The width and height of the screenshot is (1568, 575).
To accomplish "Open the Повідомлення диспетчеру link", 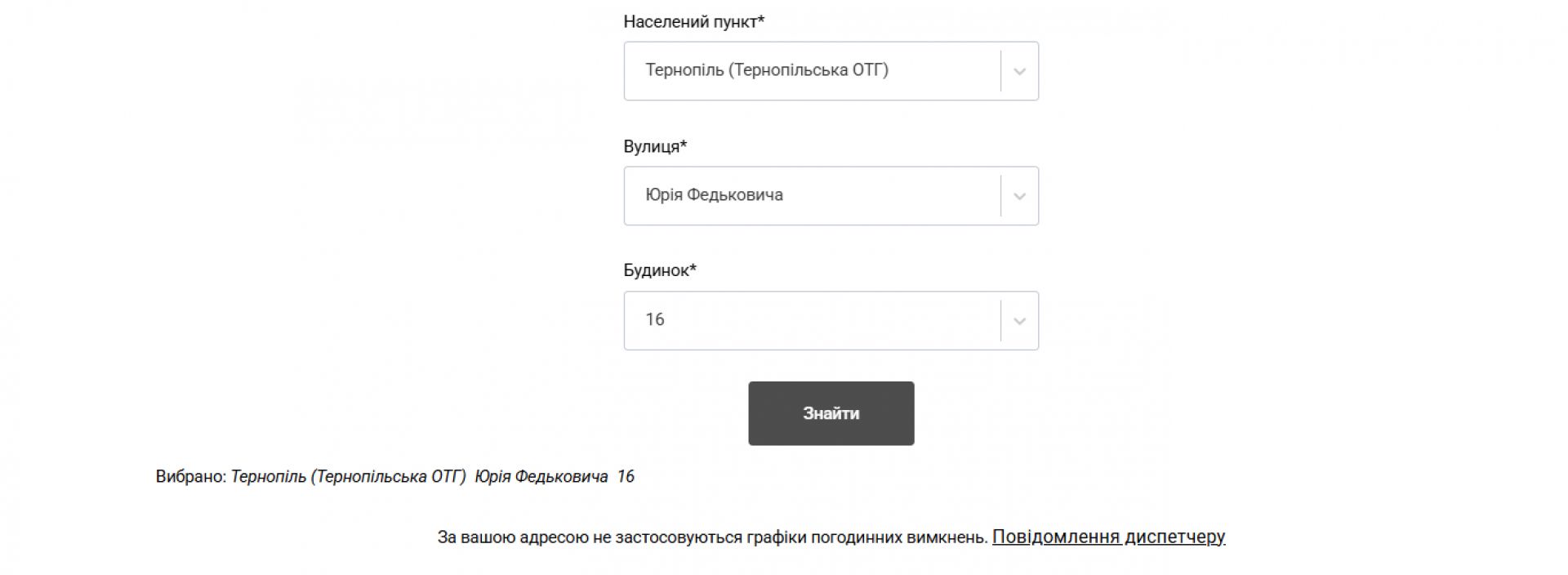I will [x=1108, y=537].
